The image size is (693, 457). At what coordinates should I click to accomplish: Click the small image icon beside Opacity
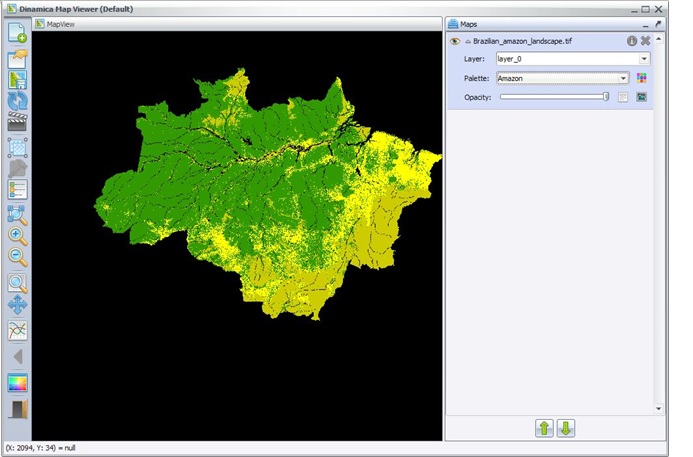(x=642, y=97)
